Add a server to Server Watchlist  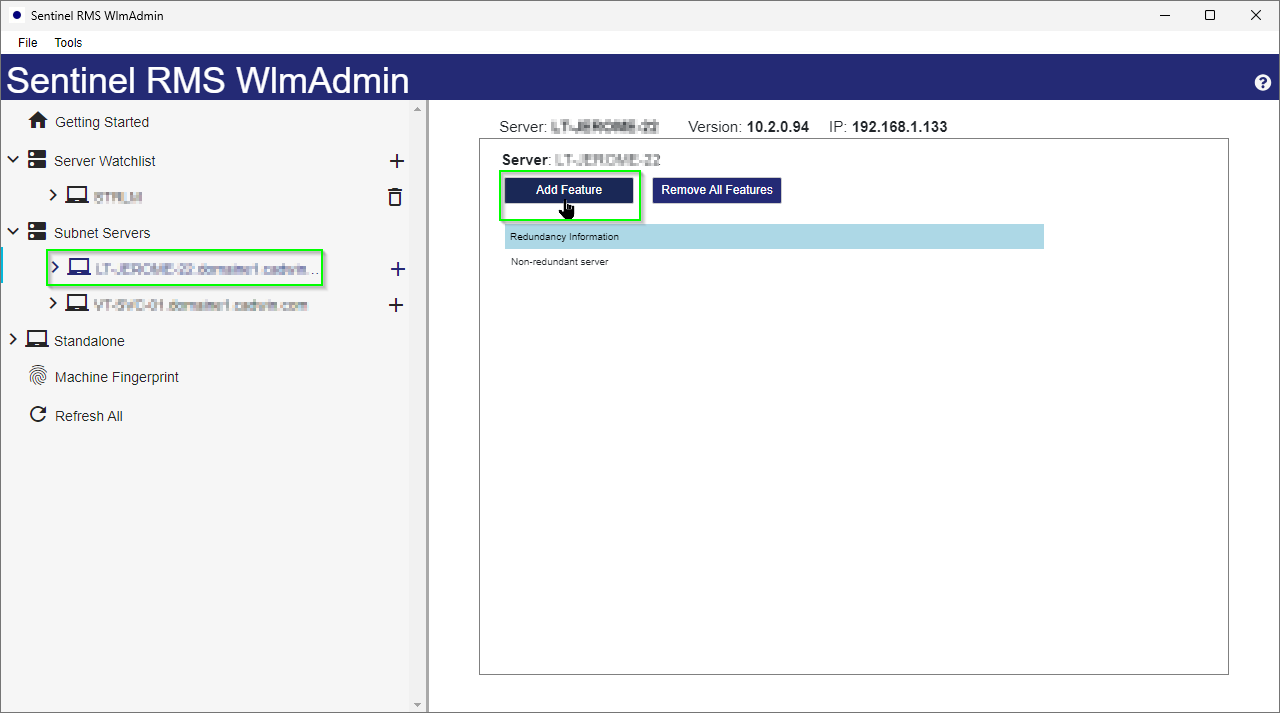point(396,161)
